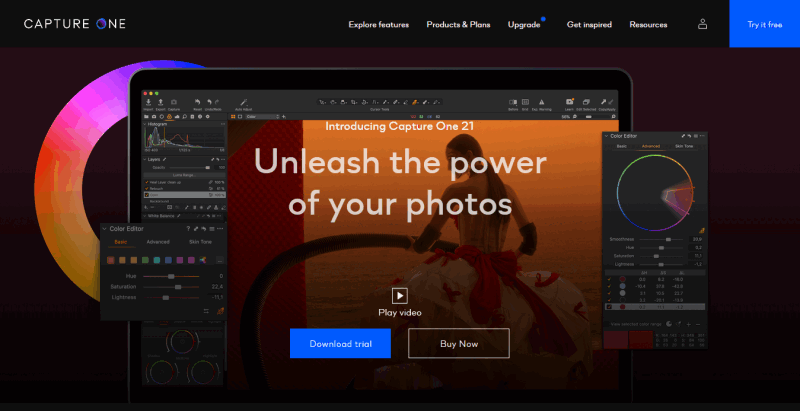Image resolution: width=800 pixels, height=411 pixels.
Task: Click the ellipsis button after swatches
Action: [x=219, y=260]
